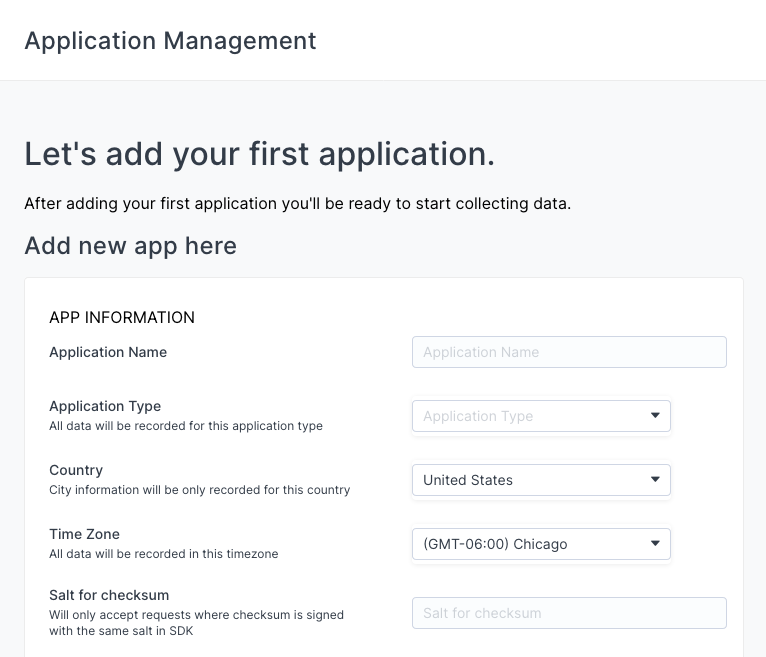
Task: Click the Application Type field label
Action: (x=105, y=406)
